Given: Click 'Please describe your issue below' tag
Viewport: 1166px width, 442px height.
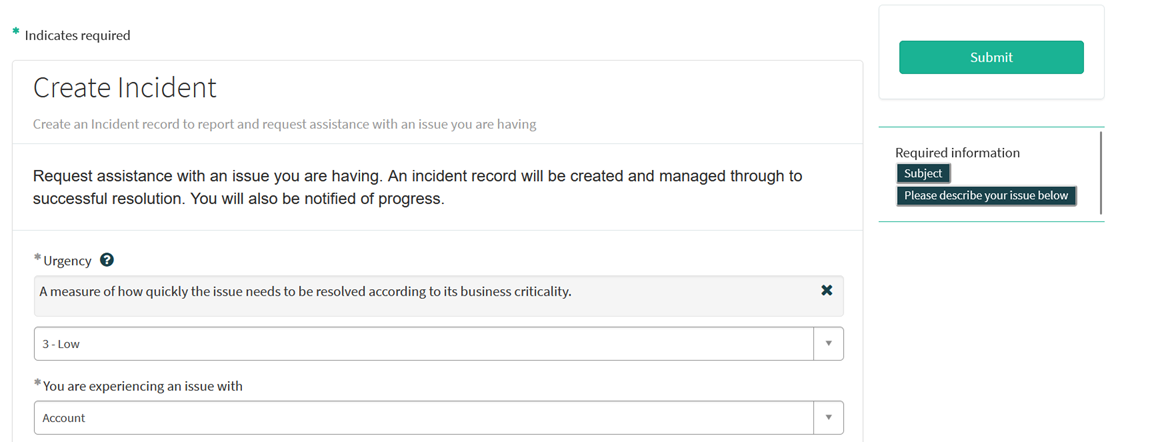Looking at the screenshot, I should click(985, 196).
